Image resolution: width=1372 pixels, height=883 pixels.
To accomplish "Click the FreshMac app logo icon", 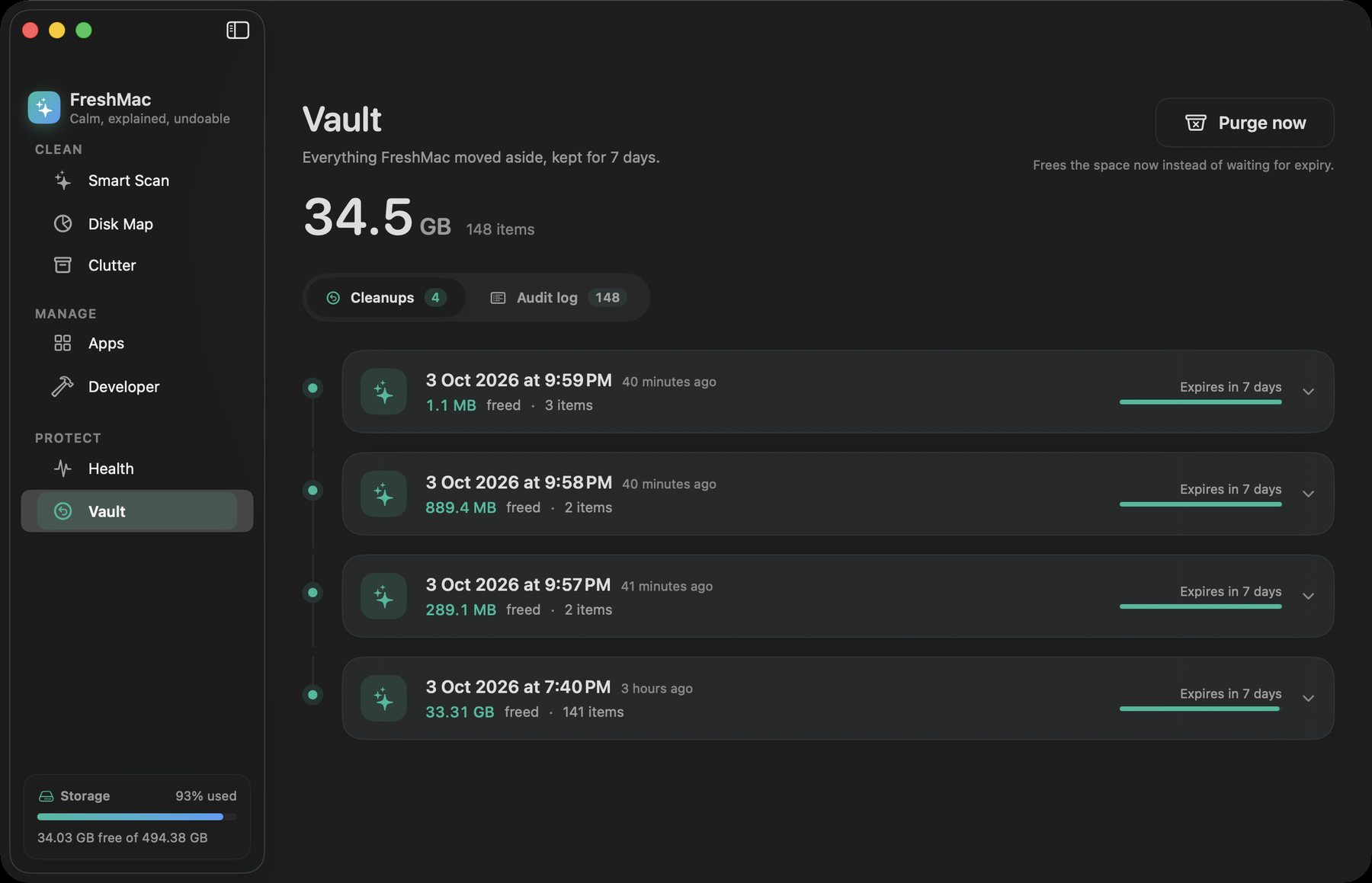I will (44, 107).
